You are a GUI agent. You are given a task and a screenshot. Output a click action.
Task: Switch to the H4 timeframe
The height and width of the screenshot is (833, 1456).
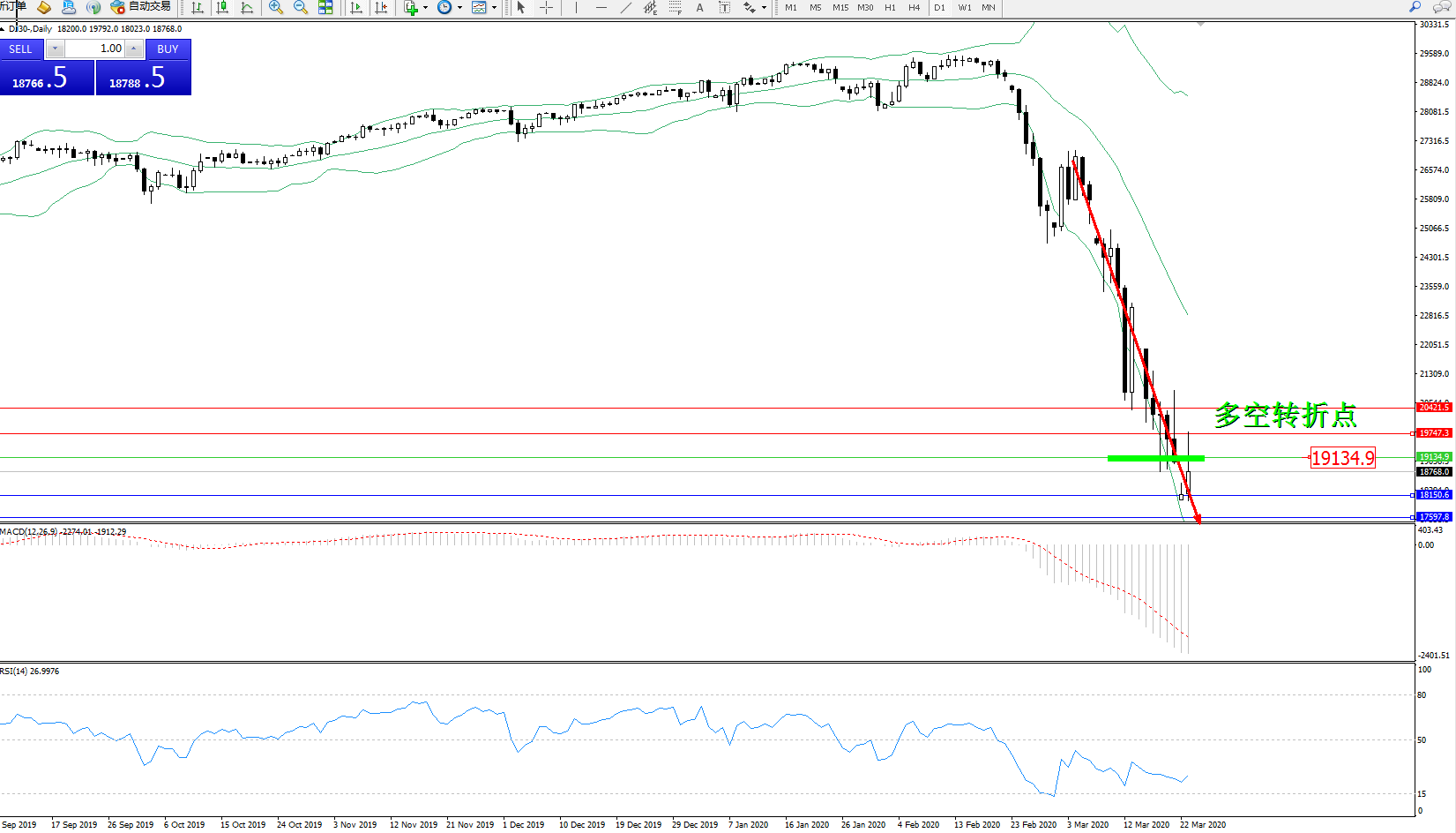pos(915,8)
